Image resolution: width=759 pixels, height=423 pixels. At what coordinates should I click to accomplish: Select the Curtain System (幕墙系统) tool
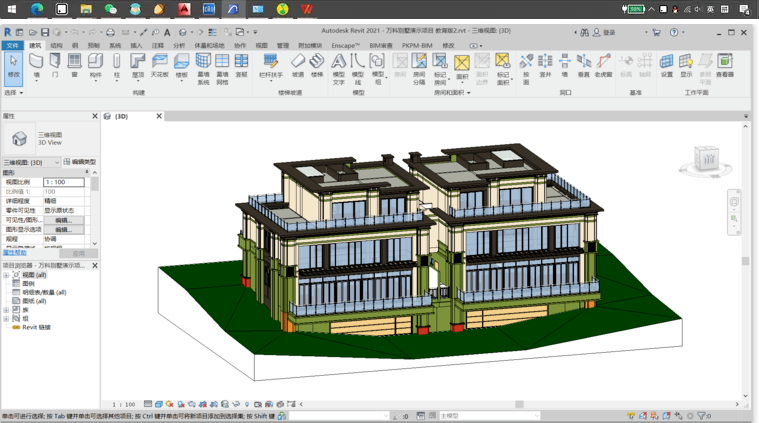[203, 68]
